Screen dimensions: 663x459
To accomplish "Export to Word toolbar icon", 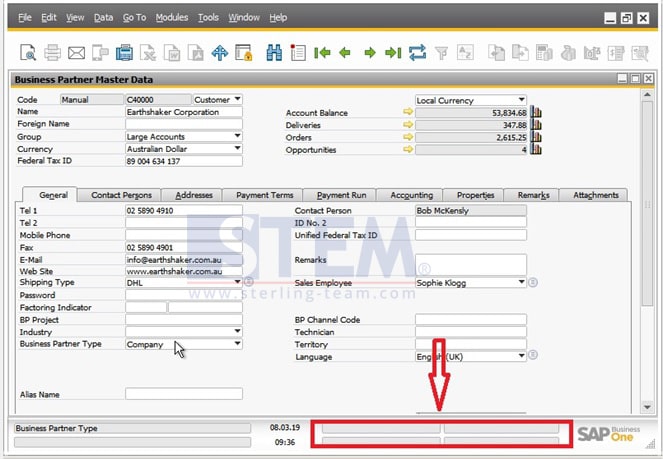I will coord(172,53).
